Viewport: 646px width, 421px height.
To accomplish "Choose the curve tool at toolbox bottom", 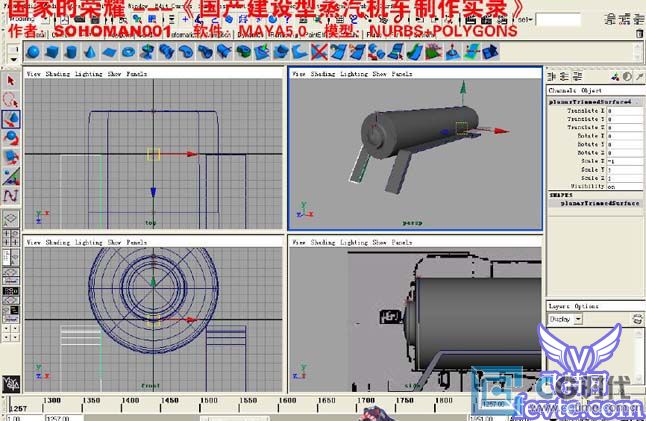I will (11, 195).
